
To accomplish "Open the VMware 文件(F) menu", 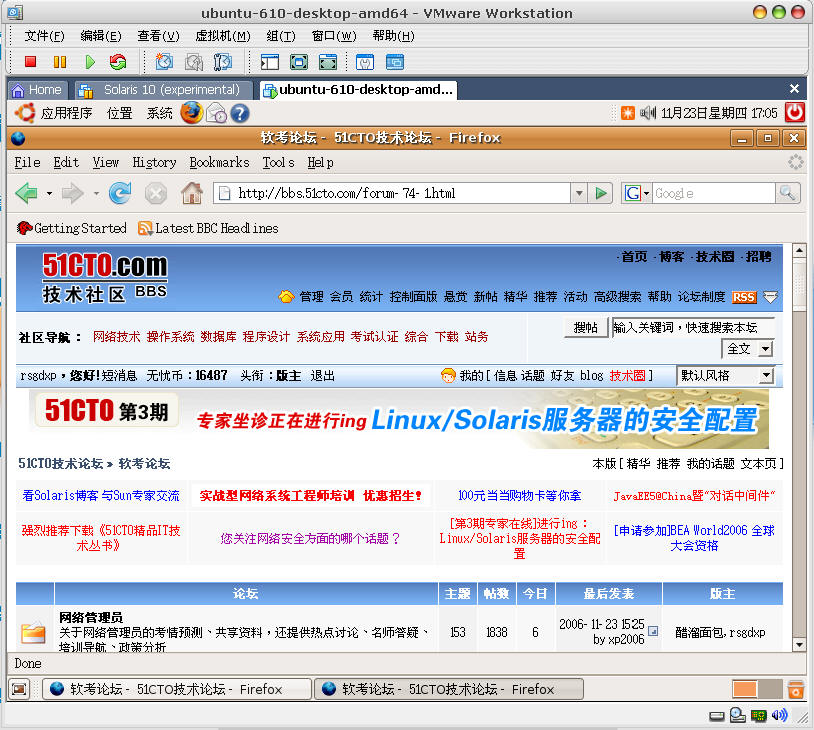I will 45,36.
